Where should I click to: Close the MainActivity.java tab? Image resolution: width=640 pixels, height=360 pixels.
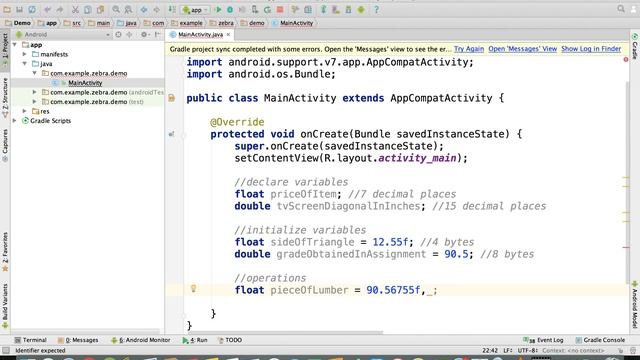pyautogui.click(x=229, y=35)
